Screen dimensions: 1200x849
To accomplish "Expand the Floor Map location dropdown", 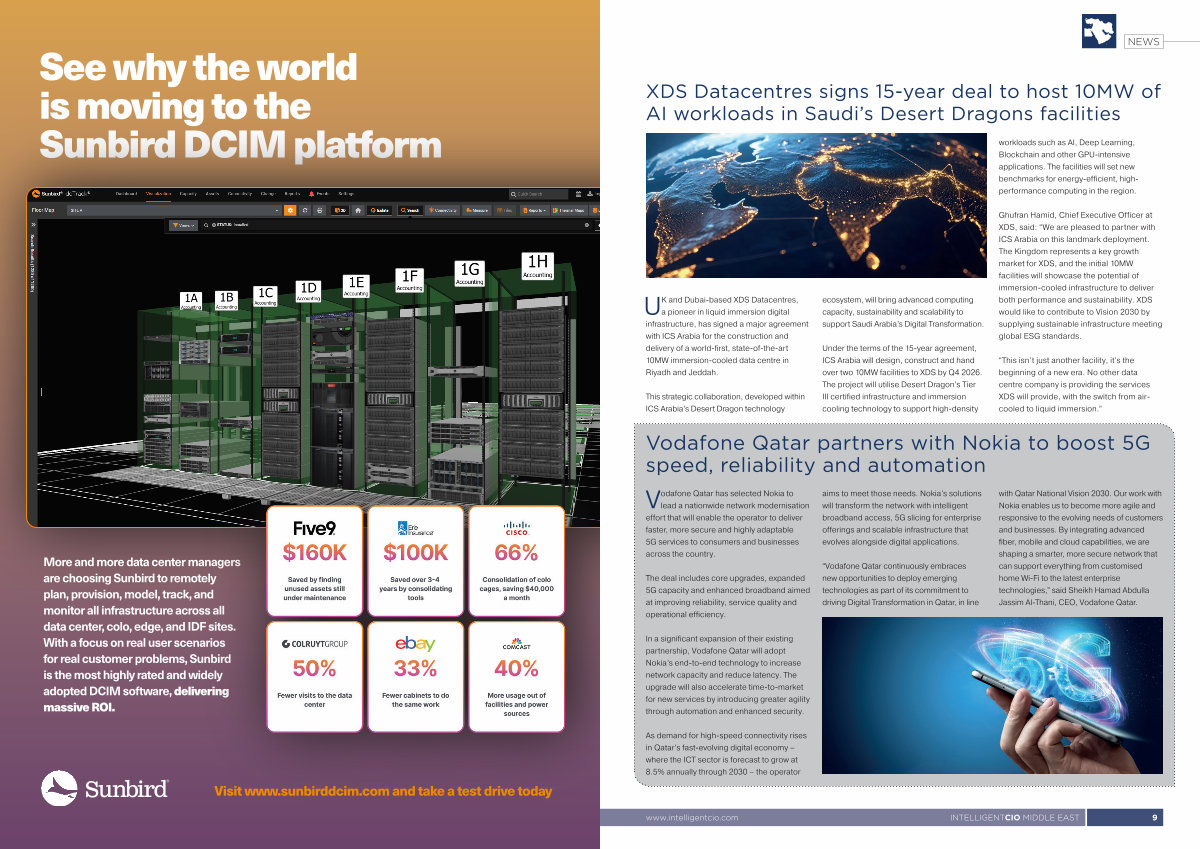I will (x=173, y=211).
